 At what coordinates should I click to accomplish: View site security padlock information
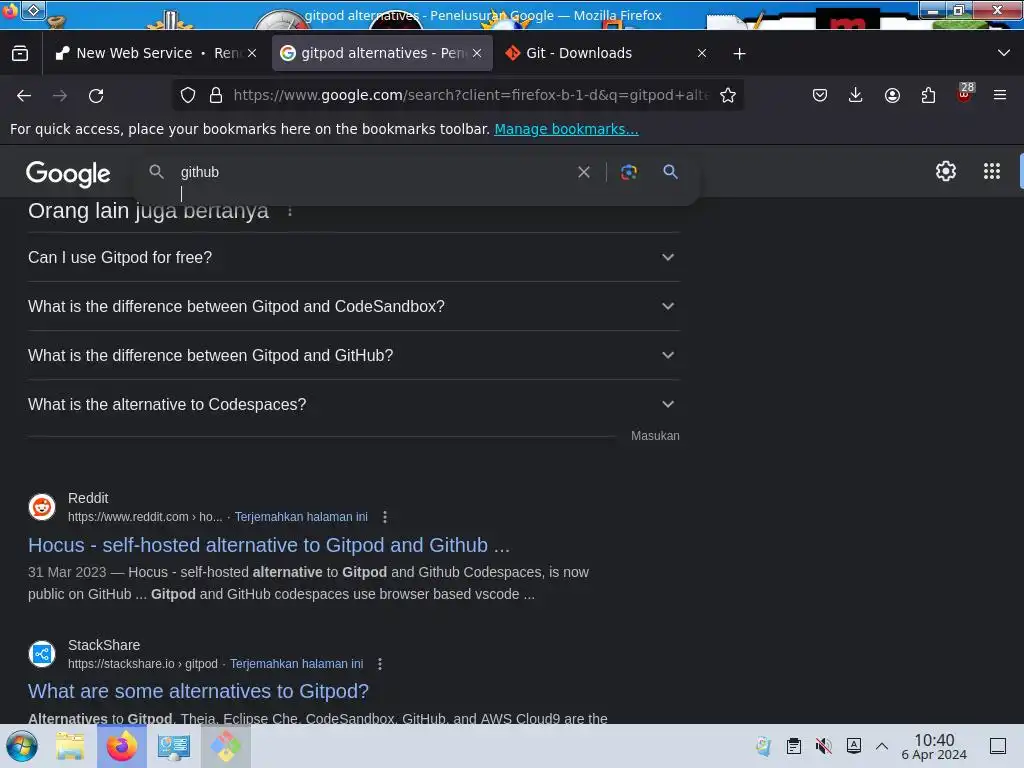click(x=216, y=95)
